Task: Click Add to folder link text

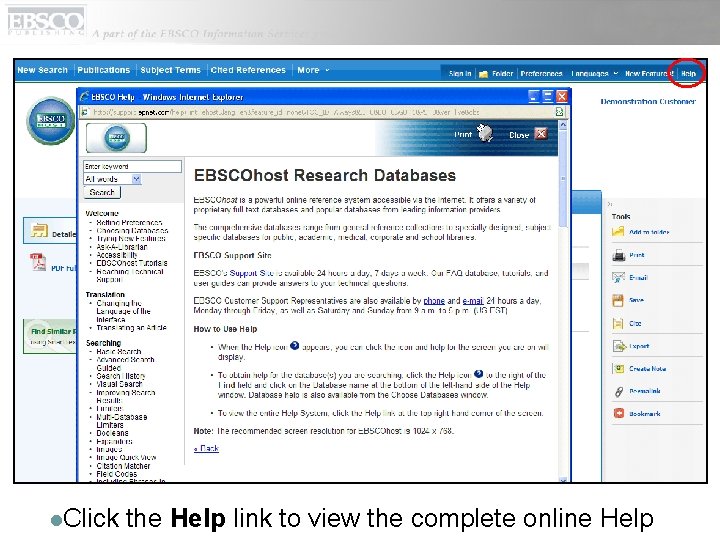Action: tap(649, 232)
